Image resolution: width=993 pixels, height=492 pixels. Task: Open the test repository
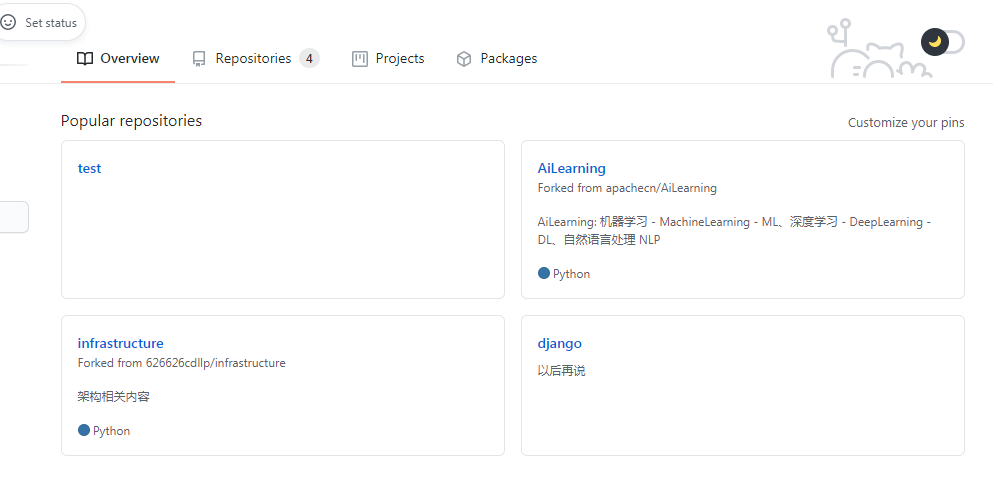click(x=89, y=168)
